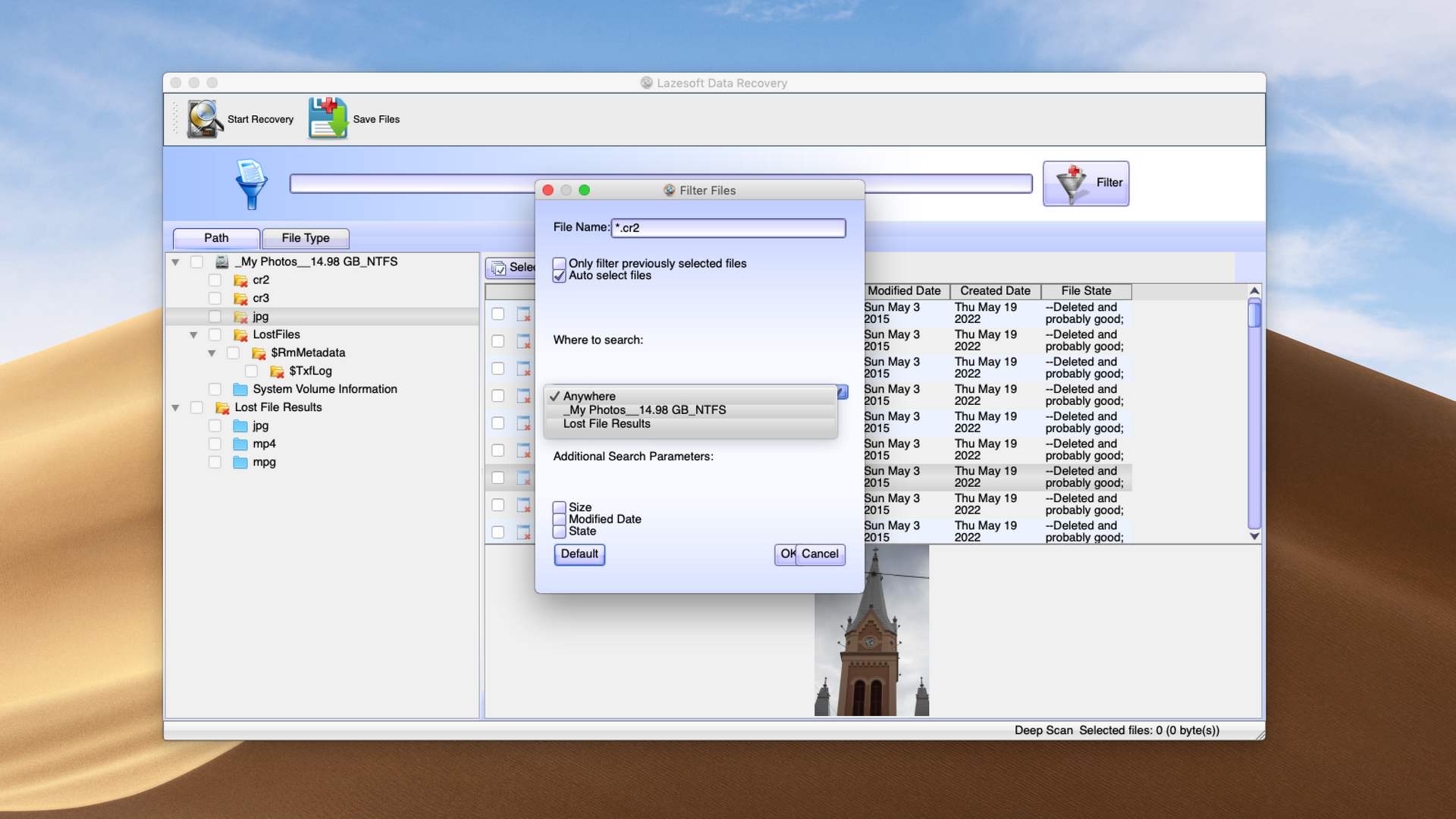Click the Filter button funnel icon
The width and height of the screenshot is (1456, 819).
[1072, 184]
